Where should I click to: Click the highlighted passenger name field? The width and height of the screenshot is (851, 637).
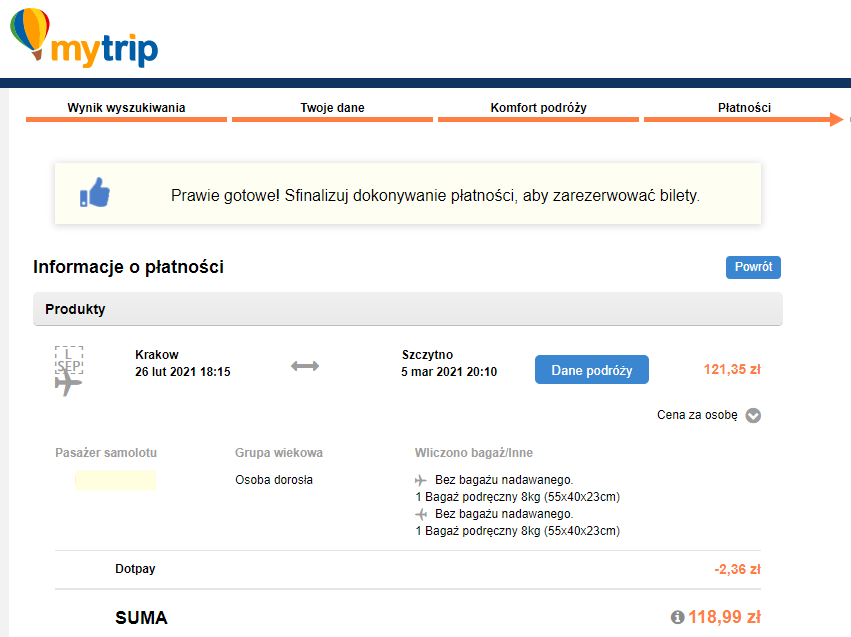click(116, 481)
